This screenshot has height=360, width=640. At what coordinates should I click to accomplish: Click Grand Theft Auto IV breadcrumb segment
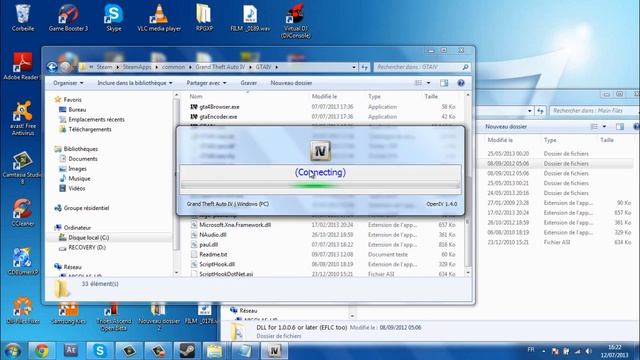coord(220,67)
